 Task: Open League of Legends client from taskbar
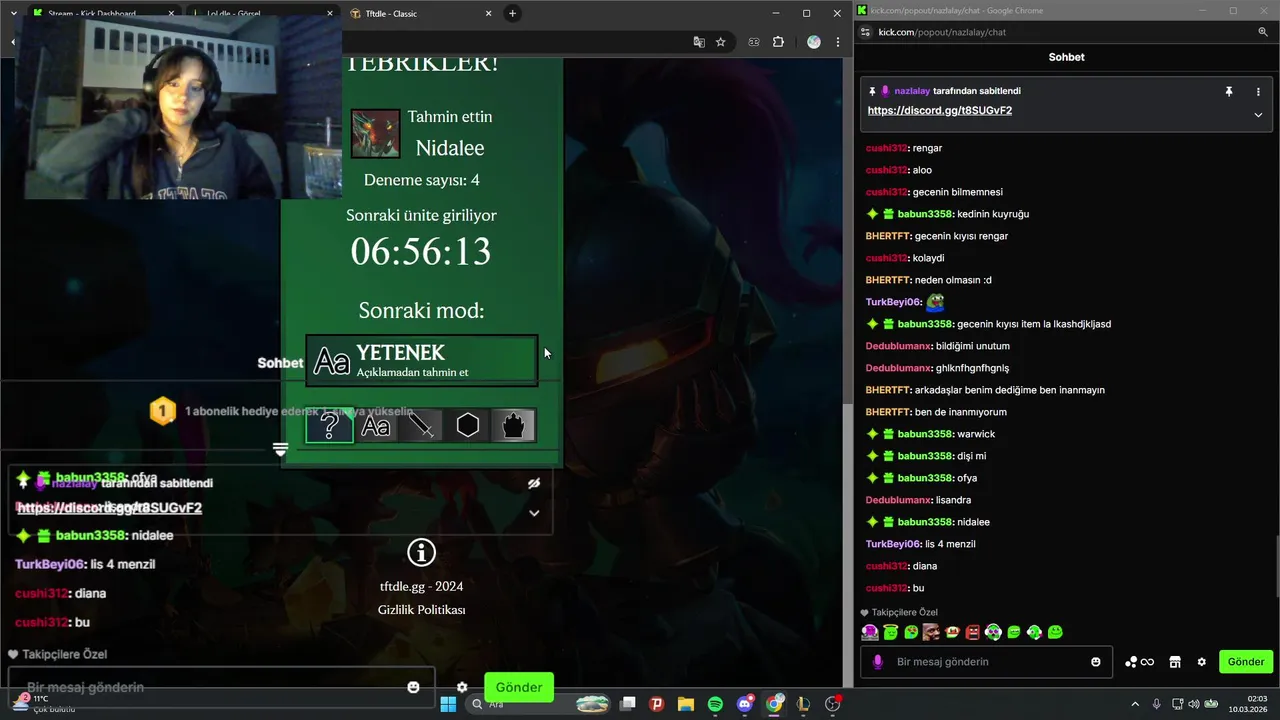(x=803, y=704)
